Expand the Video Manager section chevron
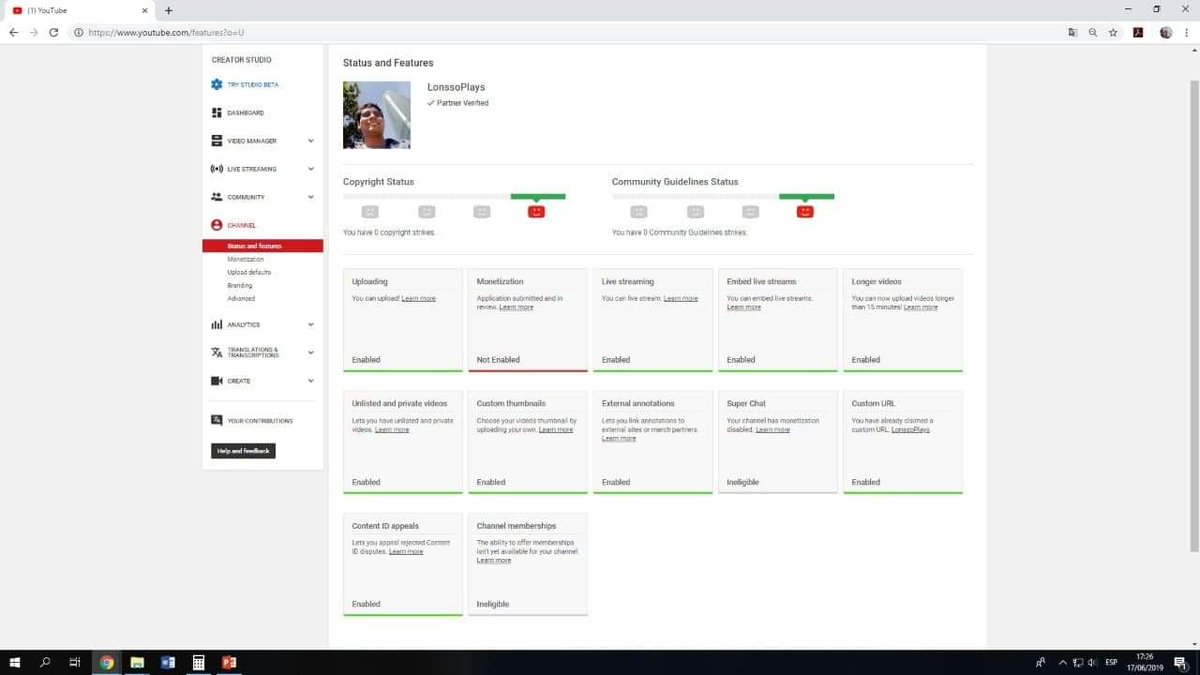Screen dimensions: 1200x675 click(x=311, y=141)
